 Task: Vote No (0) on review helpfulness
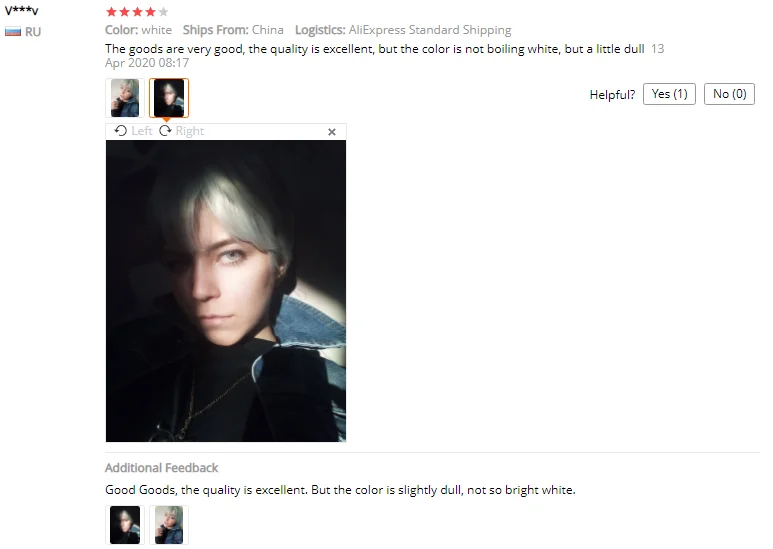coord(729,94)
